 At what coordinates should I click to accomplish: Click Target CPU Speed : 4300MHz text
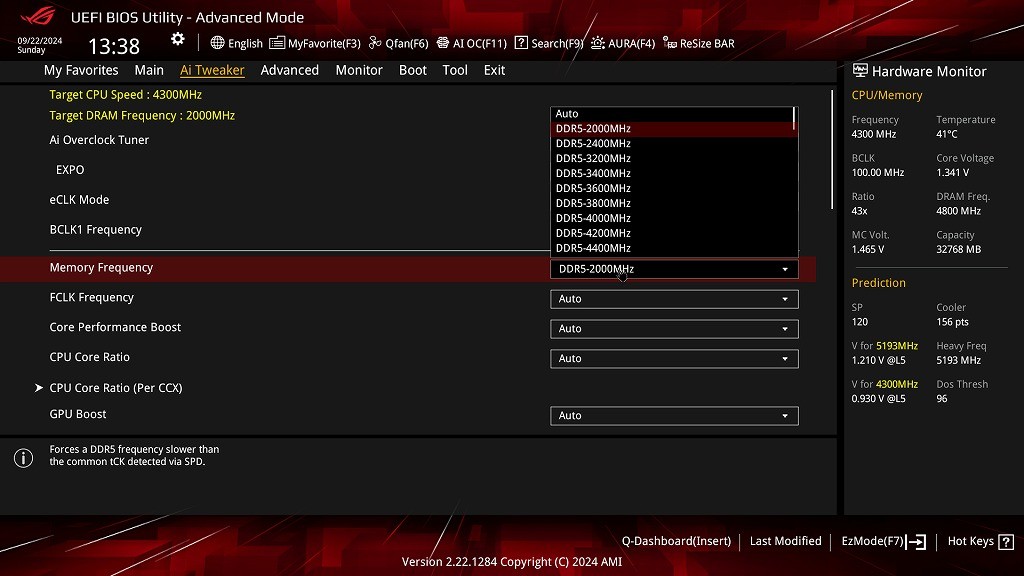[x=125, y=95]
